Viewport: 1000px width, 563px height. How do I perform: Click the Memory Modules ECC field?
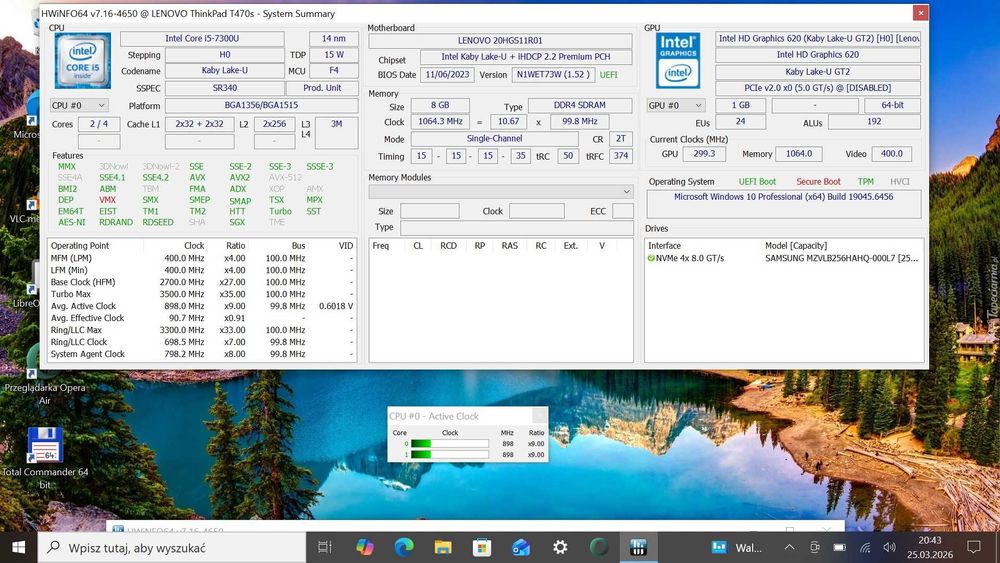tap(622, 211)
